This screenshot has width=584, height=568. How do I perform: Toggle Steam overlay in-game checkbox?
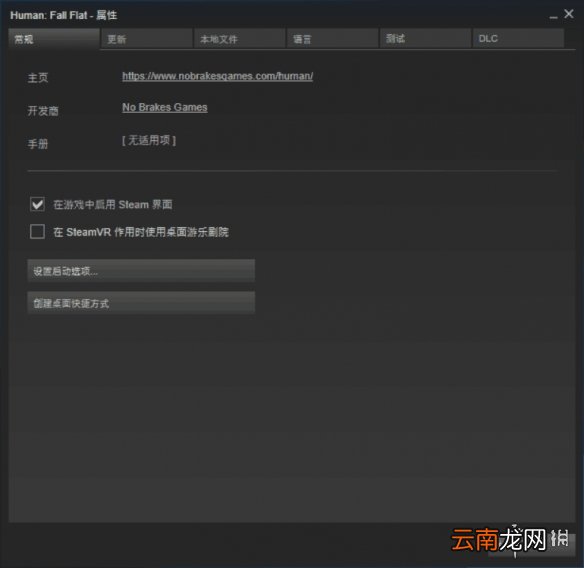click(x=37, y=204)
